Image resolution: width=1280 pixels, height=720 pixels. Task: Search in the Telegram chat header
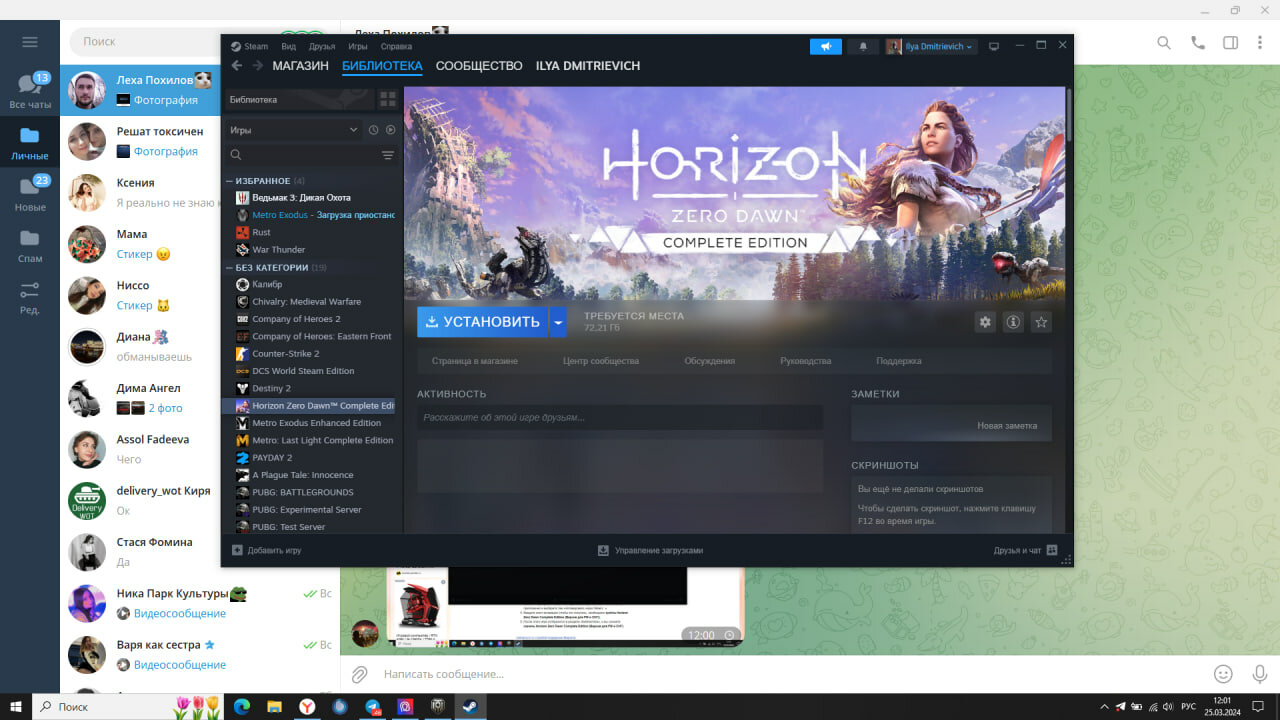(1164, 43)
